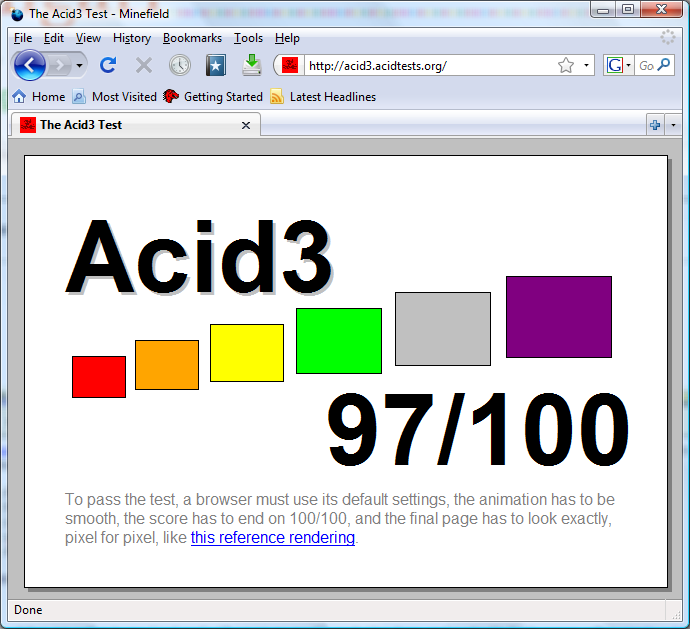Open the Getting Started bookmark
The width and height of the screenshot is (690, 629).
click(x=213, y=97)
